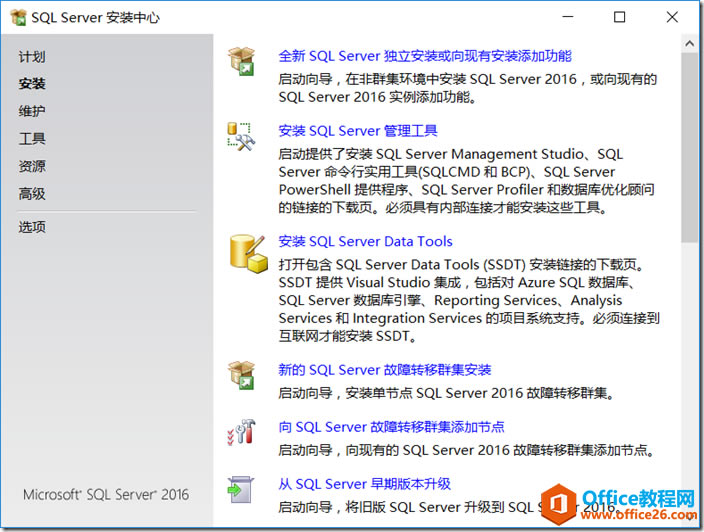
Task: Switch to the 计划 page
Action: (x=32, y=57)
